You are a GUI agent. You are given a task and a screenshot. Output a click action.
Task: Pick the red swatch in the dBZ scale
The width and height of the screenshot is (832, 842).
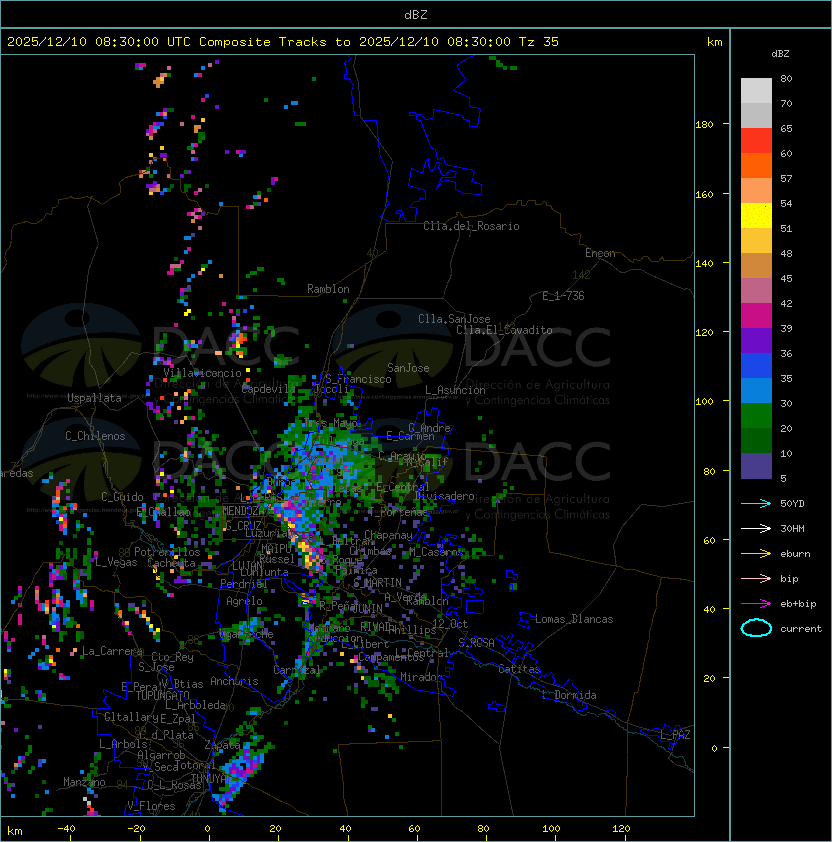pyautogui.click(x=756, y=141)
